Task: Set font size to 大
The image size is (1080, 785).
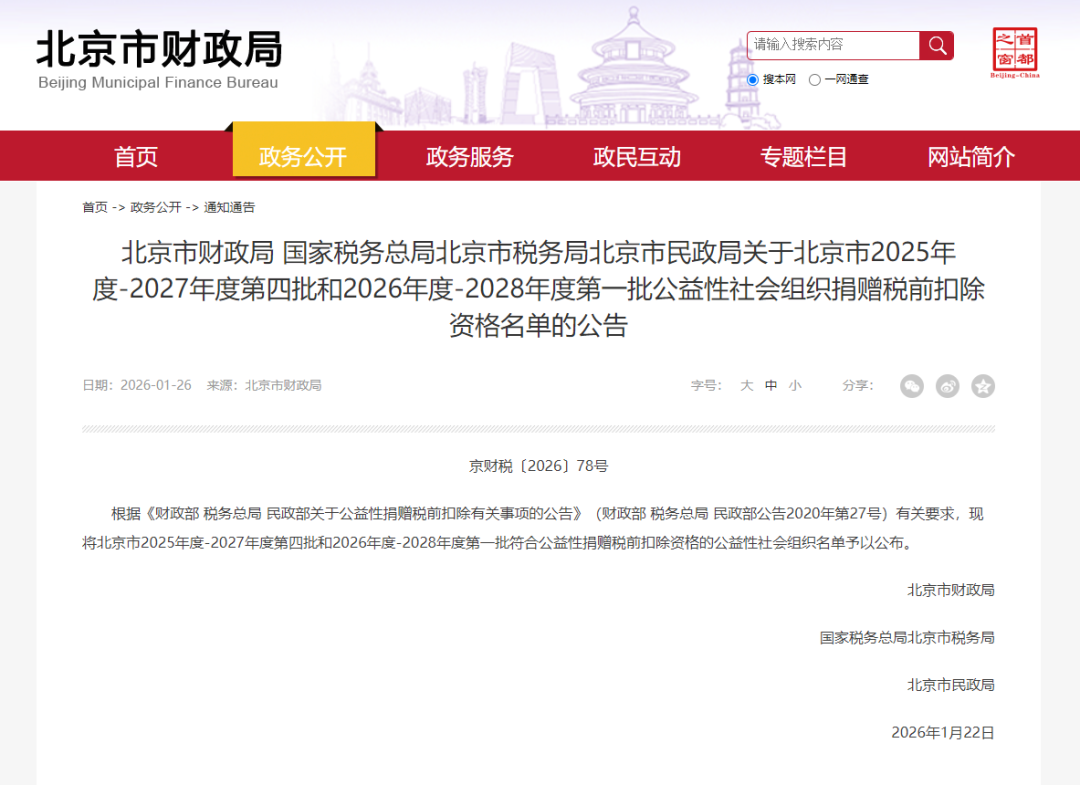Action: point(747,386)
